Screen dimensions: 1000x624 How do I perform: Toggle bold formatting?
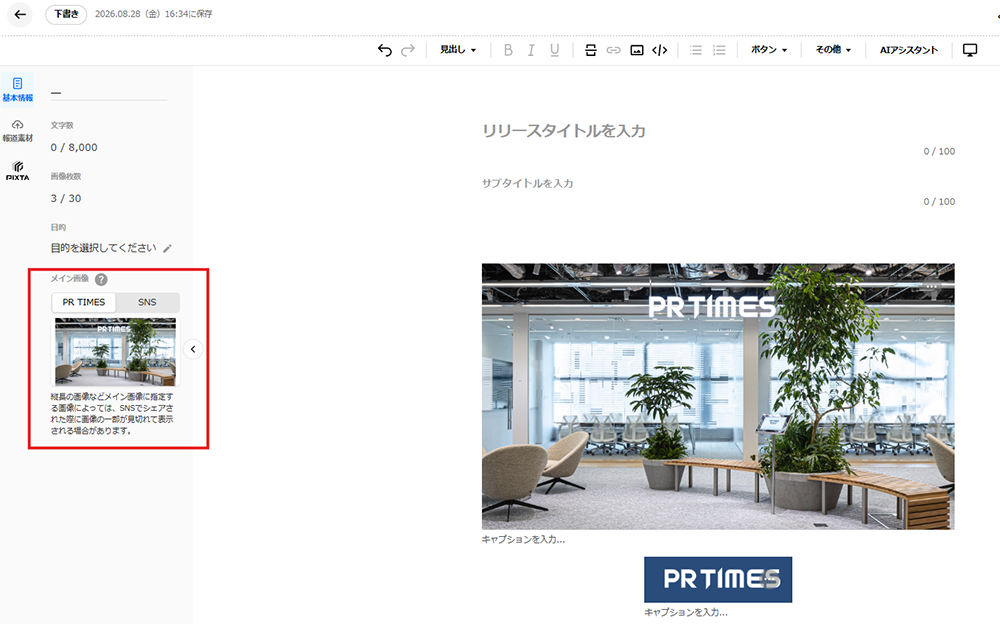coord(508,50)
